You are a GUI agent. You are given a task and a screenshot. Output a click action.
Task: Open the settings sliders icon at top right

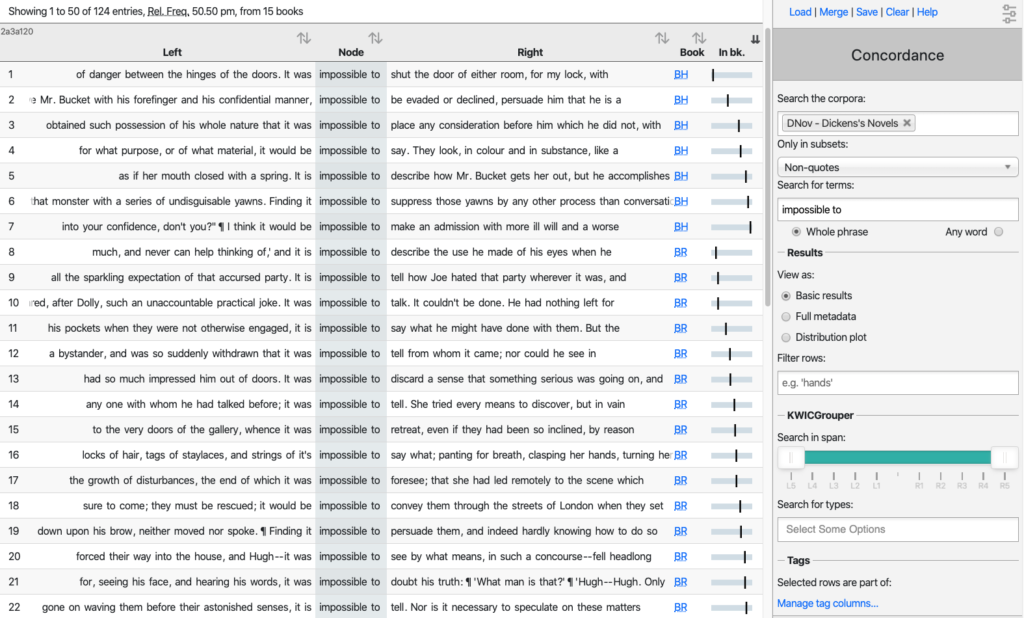pyautogui.click(x=1009, y=13)
